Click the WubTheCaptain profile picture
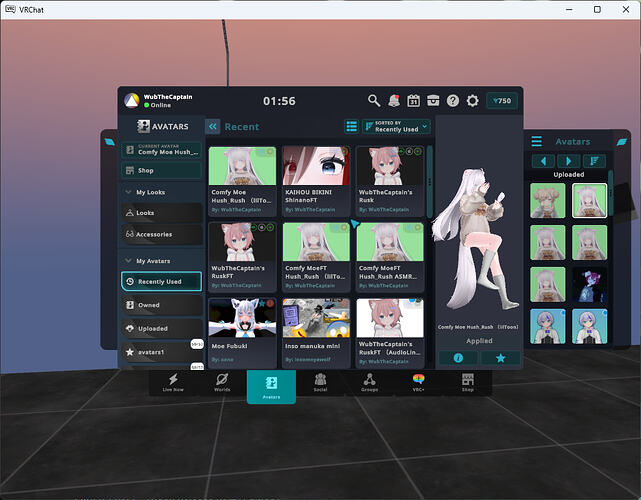 coord(132,101)
